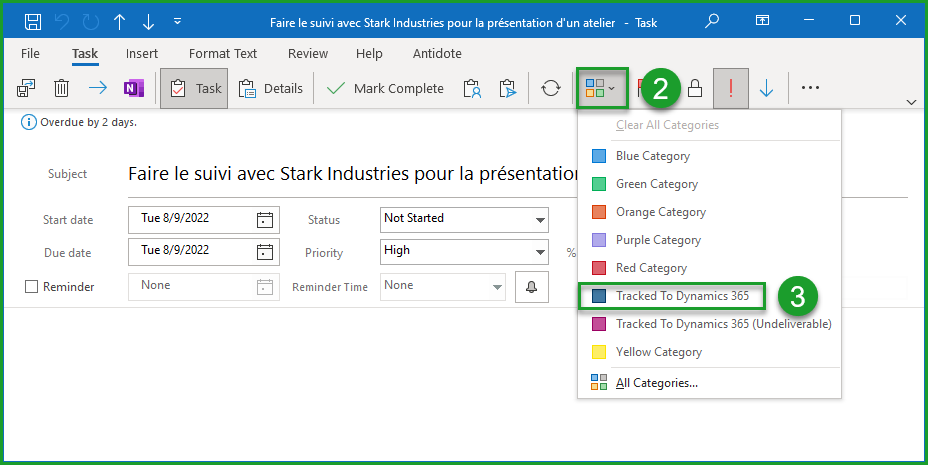
Task: Mark task as Private with lock icon
Action: [694, 88]
